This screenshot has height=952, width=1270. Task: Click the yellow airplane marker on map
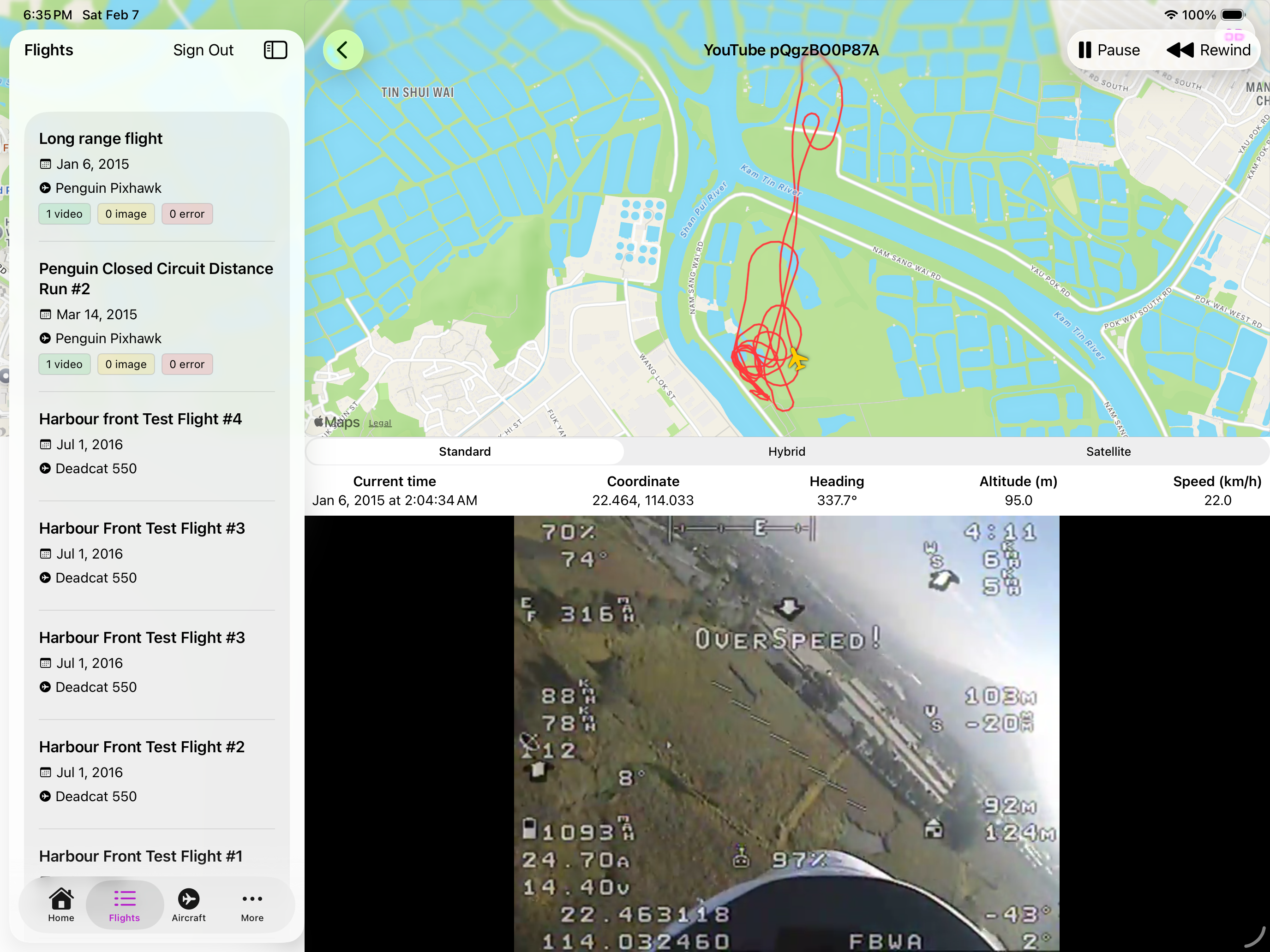[x=797, y=360]
